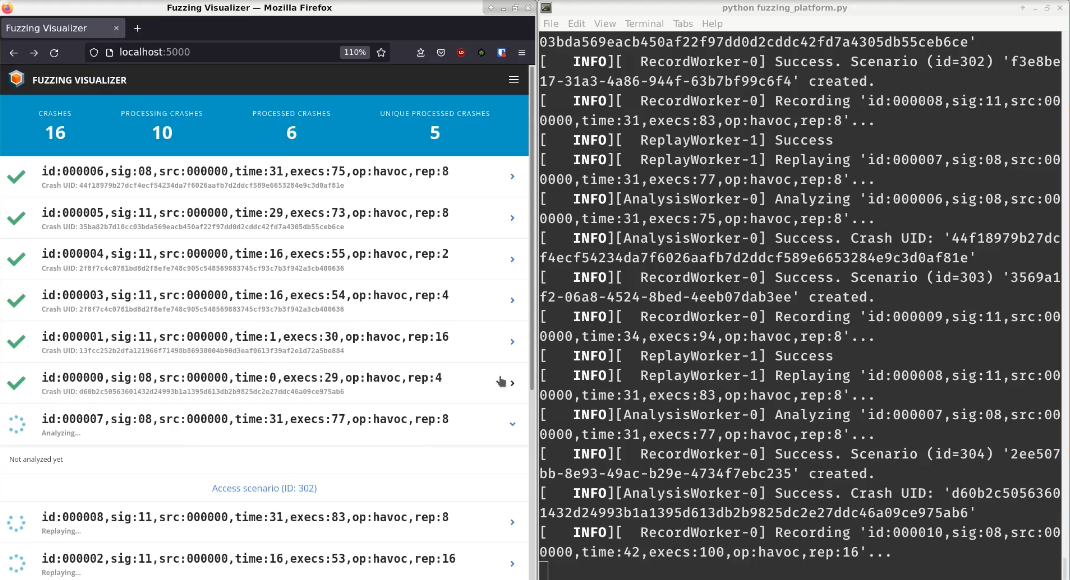Click the Crashes count 16
Viewport: 1070px width, 580px height.
(55, 132)
